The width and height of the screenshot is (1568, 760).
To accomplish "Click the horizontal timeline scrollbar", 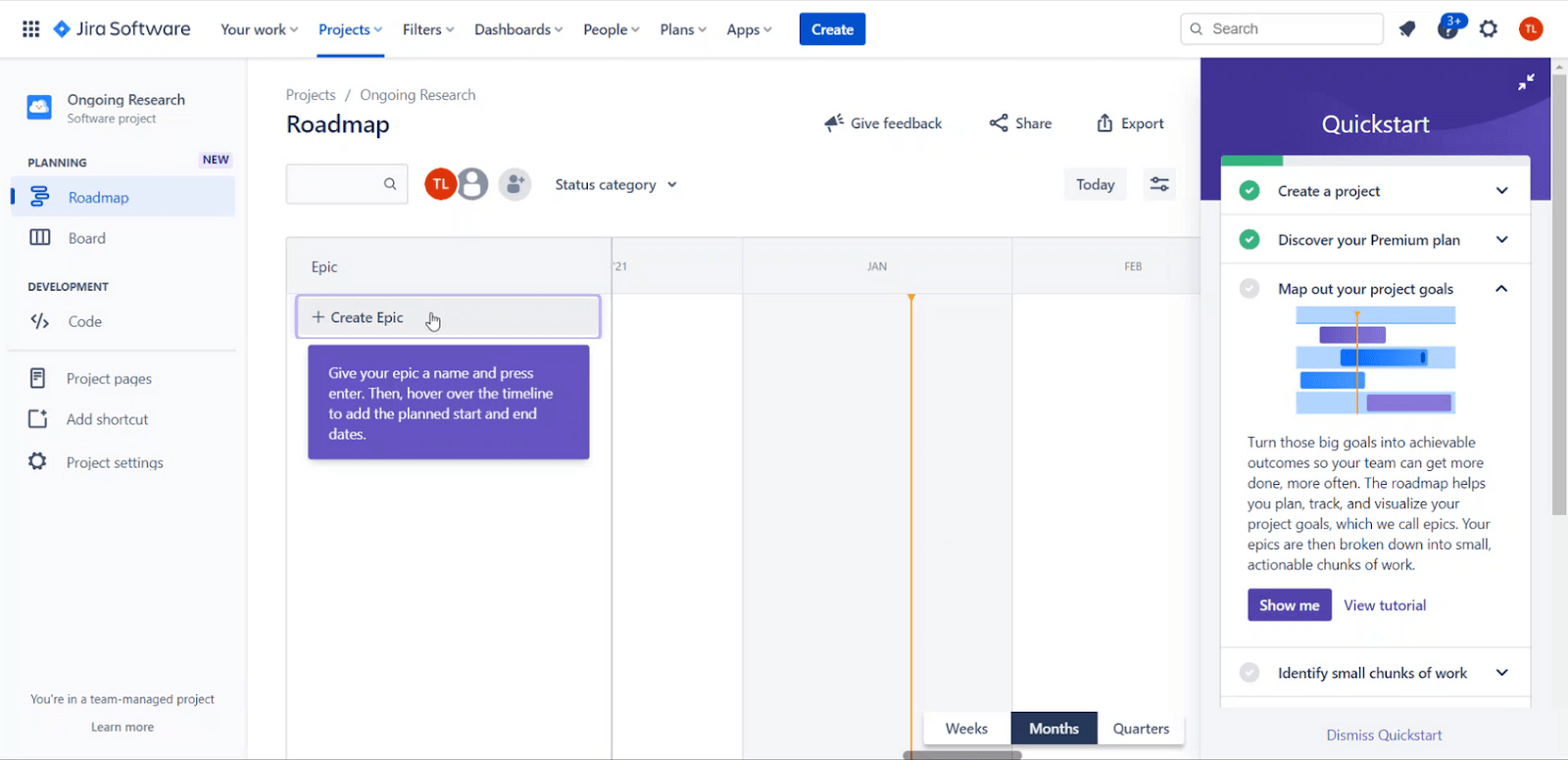I will (x=962, y=755).
